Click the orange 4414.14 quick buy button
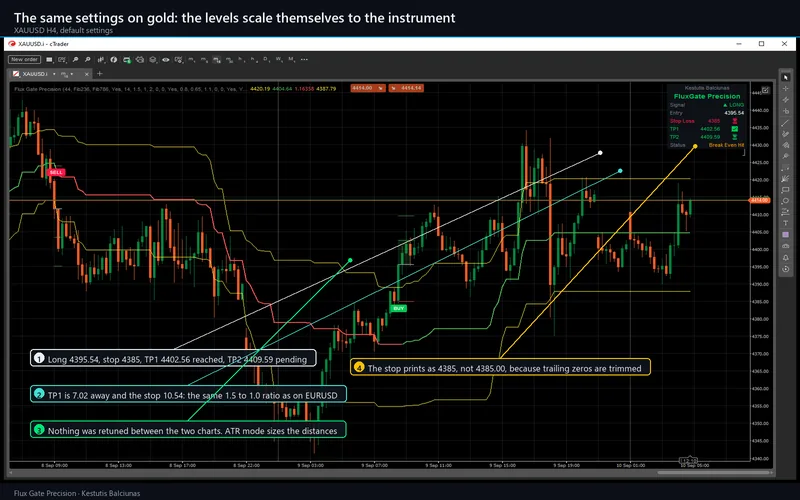This screenshot has height=500, width=800. [406, 88]
